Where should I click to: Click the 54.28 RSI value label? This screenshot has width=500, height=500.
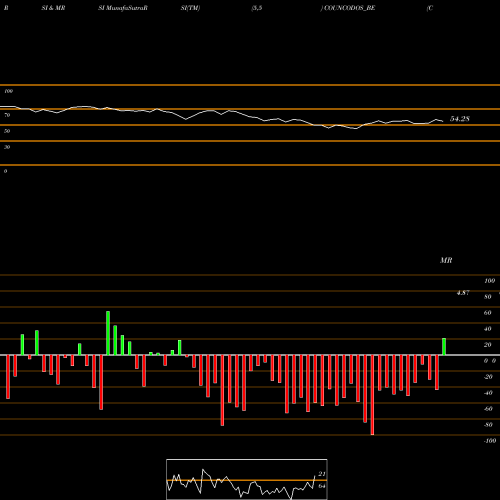click(x=460, y=119)
